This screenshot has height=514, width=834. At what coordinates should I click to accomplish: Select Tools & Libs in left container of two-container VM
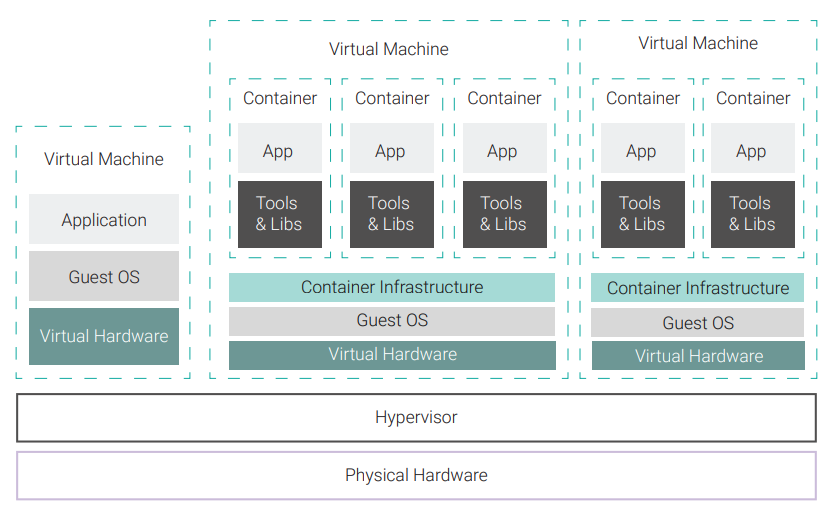click(x=643, y=214)
